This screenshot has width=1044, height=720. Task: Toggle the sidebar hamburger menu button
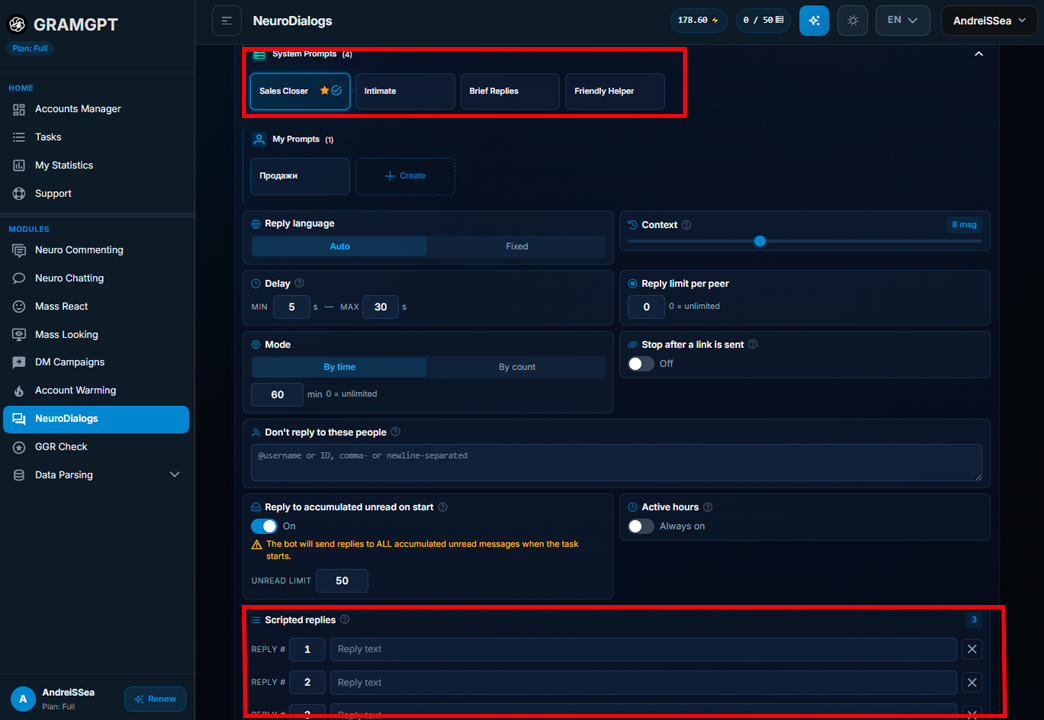(226, 21)
